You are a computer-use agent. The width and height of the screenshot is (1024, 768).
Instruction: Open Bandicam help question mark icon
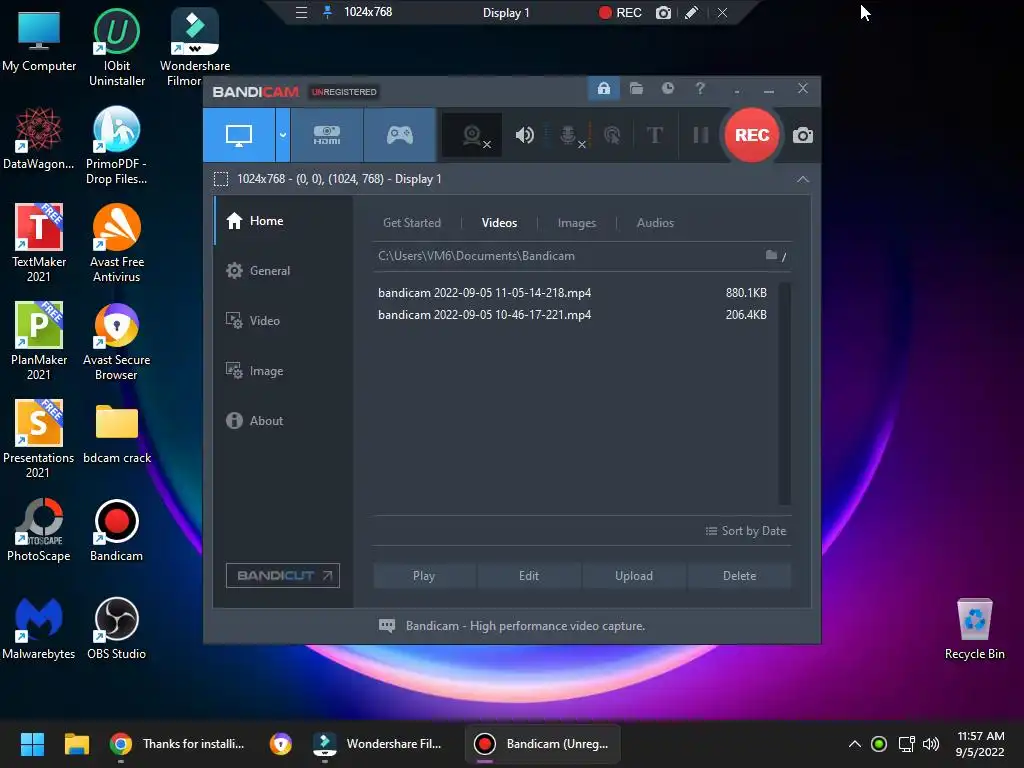[x=700, y=88]
